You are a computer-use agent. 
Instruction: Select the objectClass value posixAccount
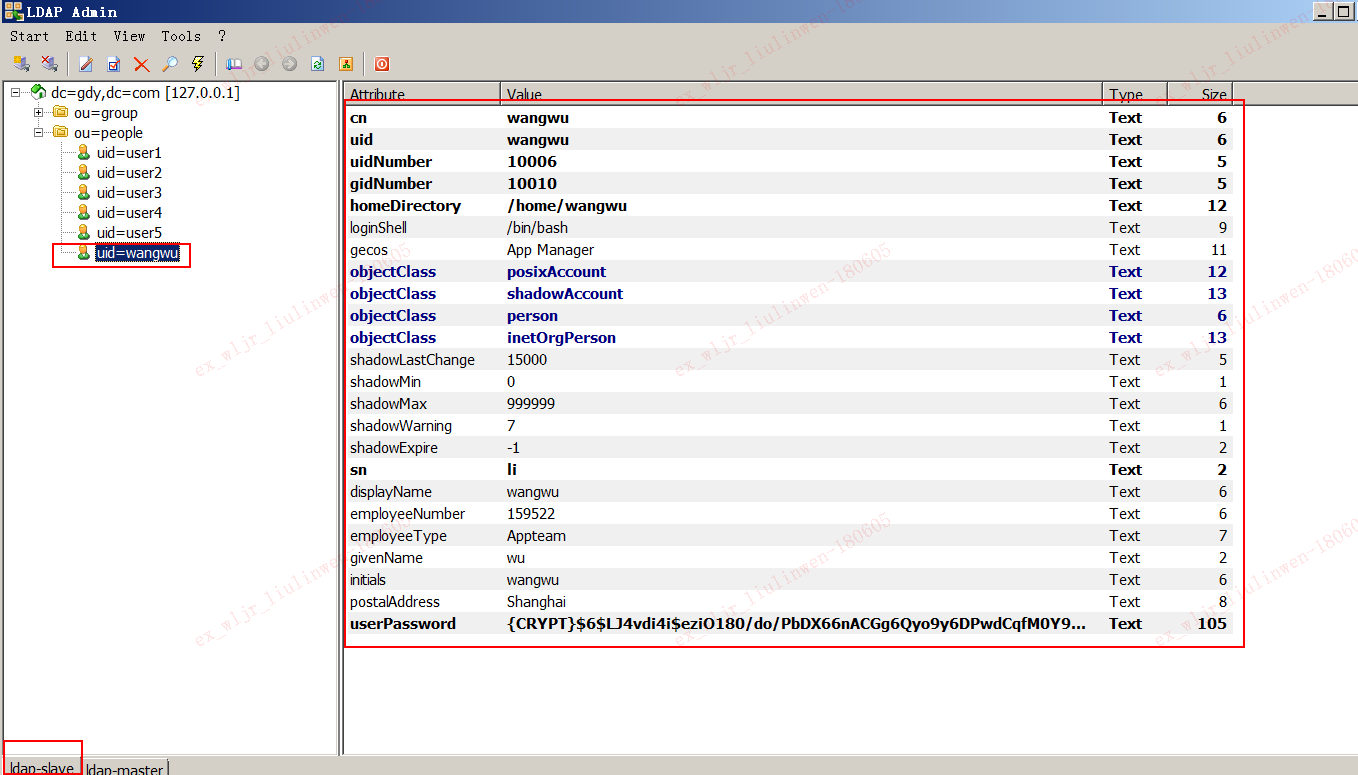point(556,271)
